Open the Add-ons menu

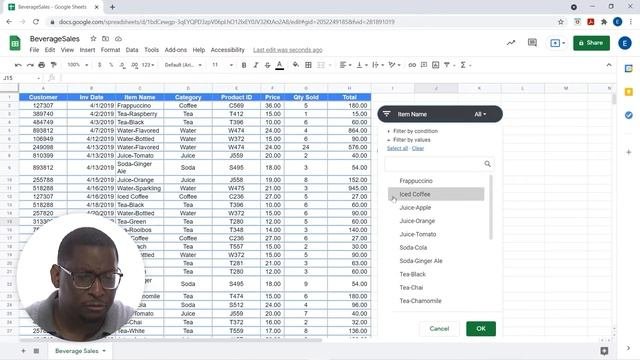click(176, 50)
